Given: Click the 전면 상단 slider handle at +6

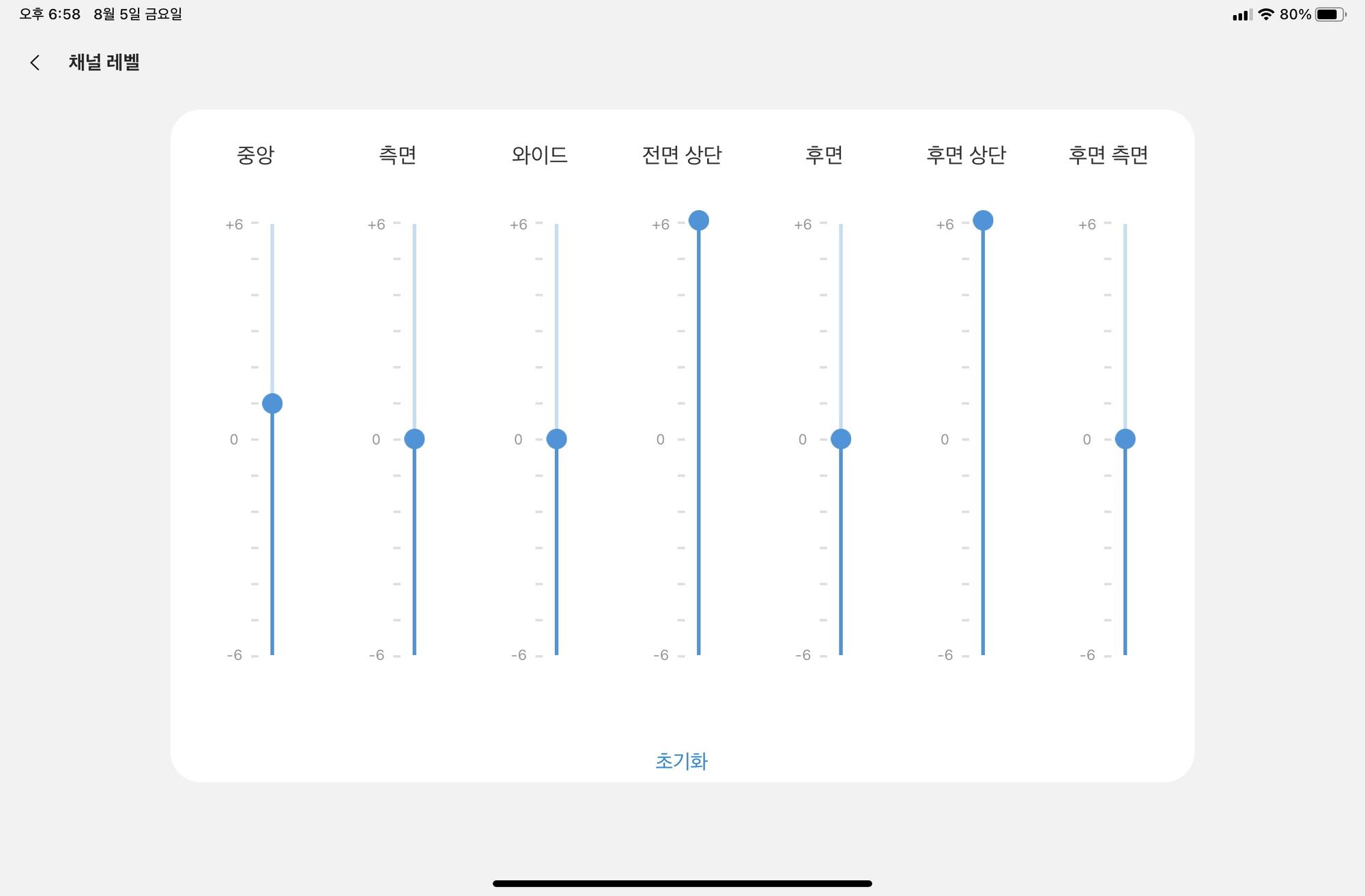Looking at the screenshot, I should pos(699,220).
